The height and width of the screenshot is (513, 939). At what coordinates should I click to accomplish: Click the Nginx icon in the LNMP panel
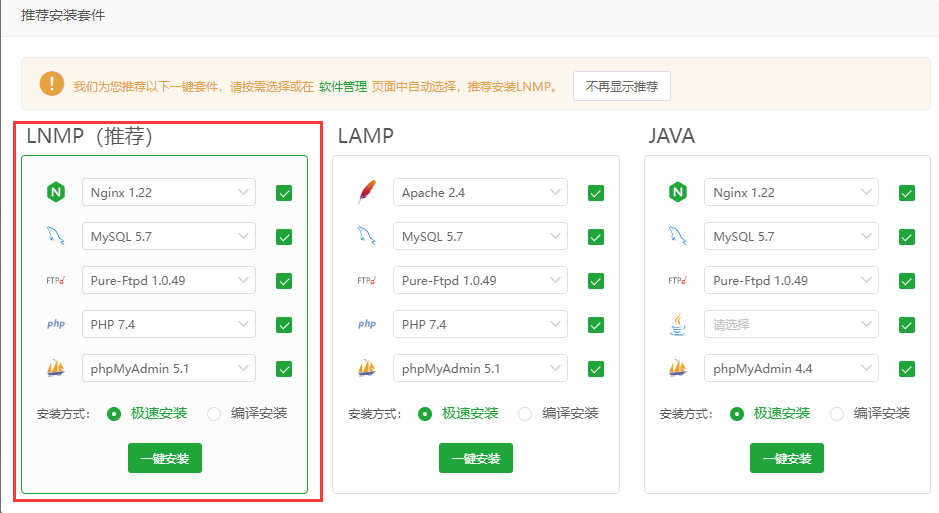(56, 192)
